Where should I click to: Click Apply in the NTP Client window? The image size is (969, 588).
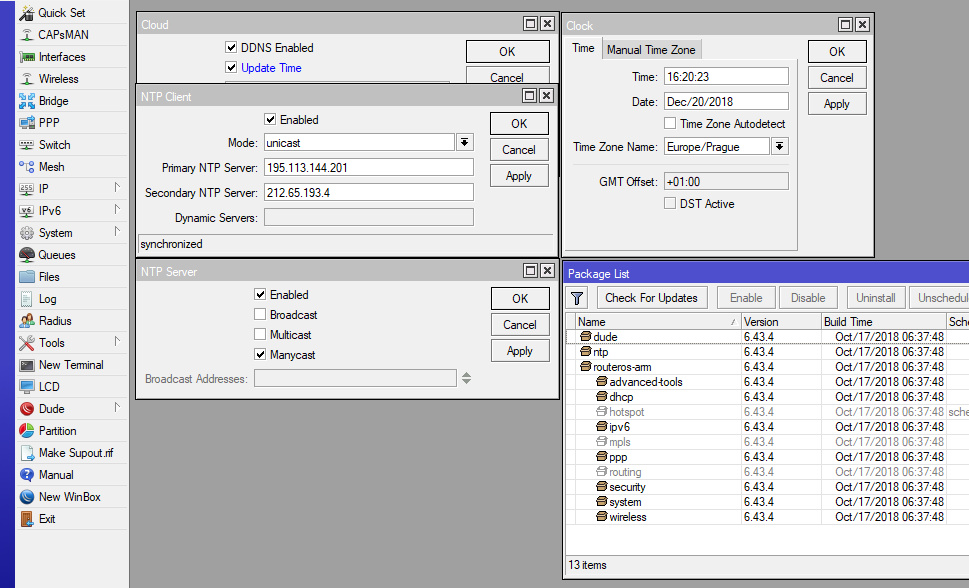(x=519, y=176)
